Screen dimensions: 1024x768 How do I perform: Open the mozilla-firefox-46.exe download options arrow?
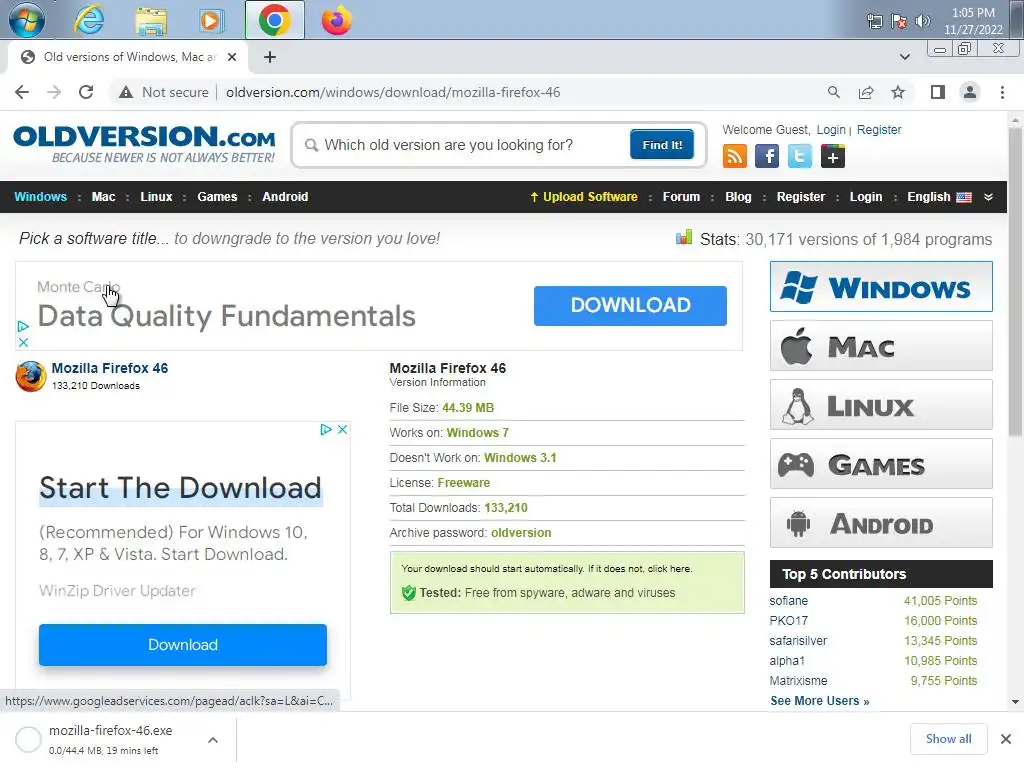[x=213, y=740]
